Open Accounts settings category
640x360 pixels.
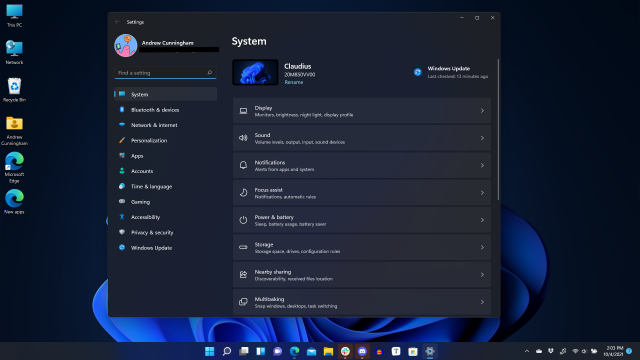tap(165, 171)
